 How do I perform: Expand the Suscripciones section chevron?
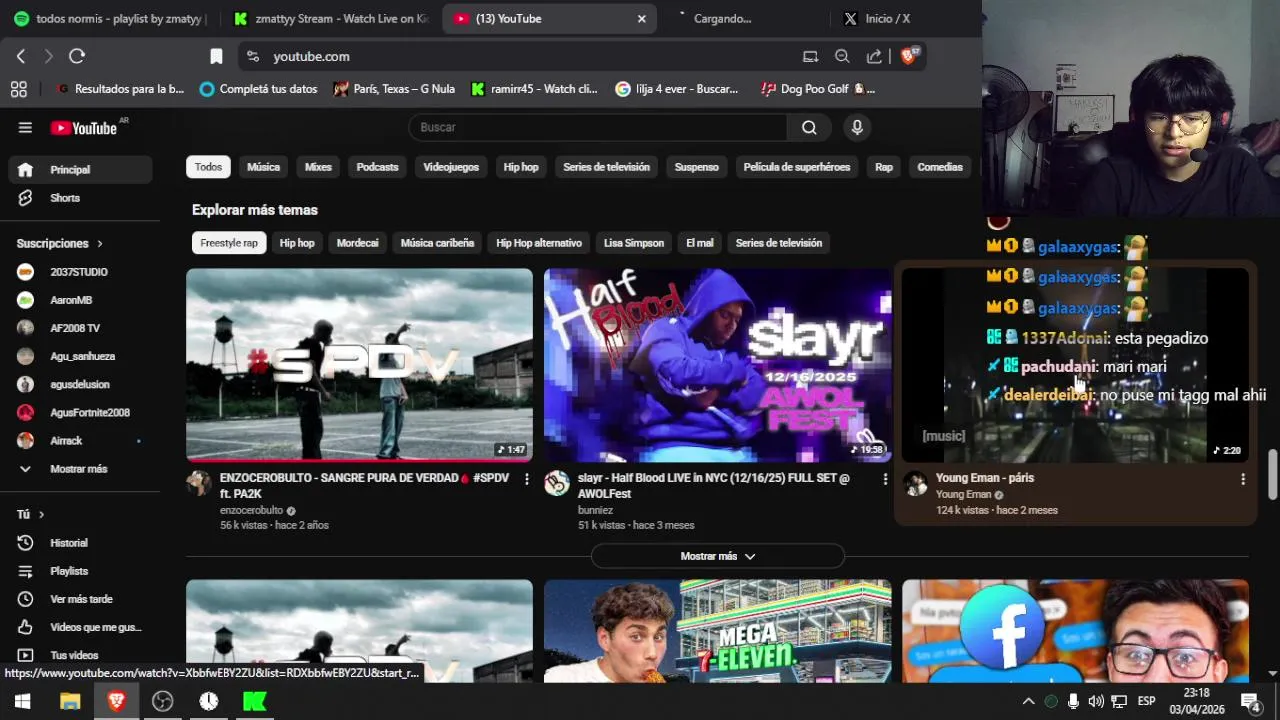click(100, 244)
